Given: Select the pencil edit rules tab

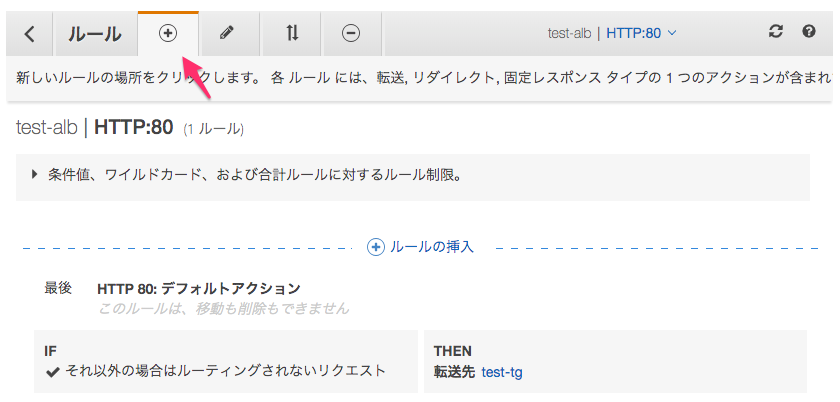Looking at the screenshot, I should point(228,33).
